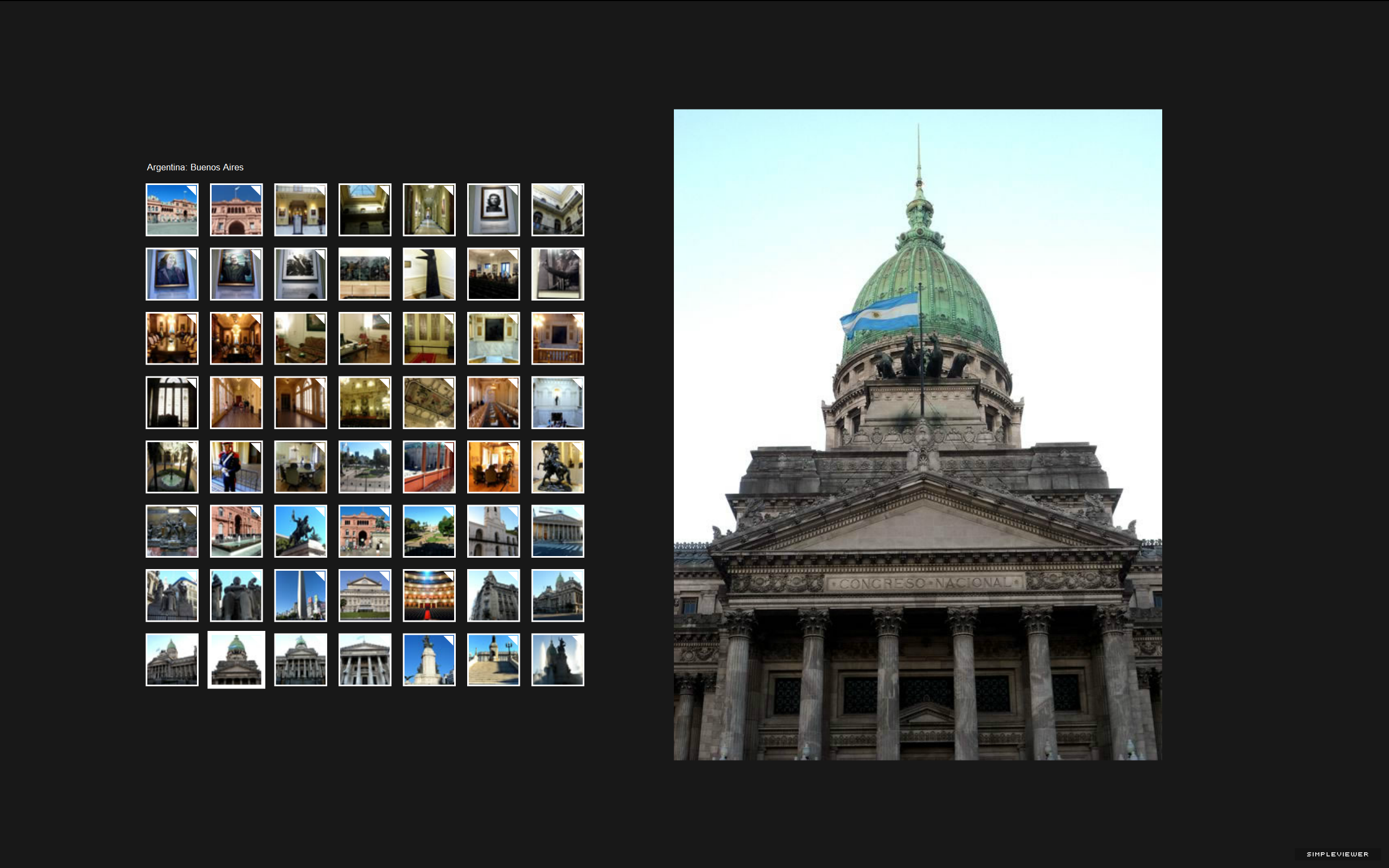Image resolution: width=1389 pixels, height=868 pixels.
Task: Open full Congress front with fence thumbnail
Action: [301, 660]
